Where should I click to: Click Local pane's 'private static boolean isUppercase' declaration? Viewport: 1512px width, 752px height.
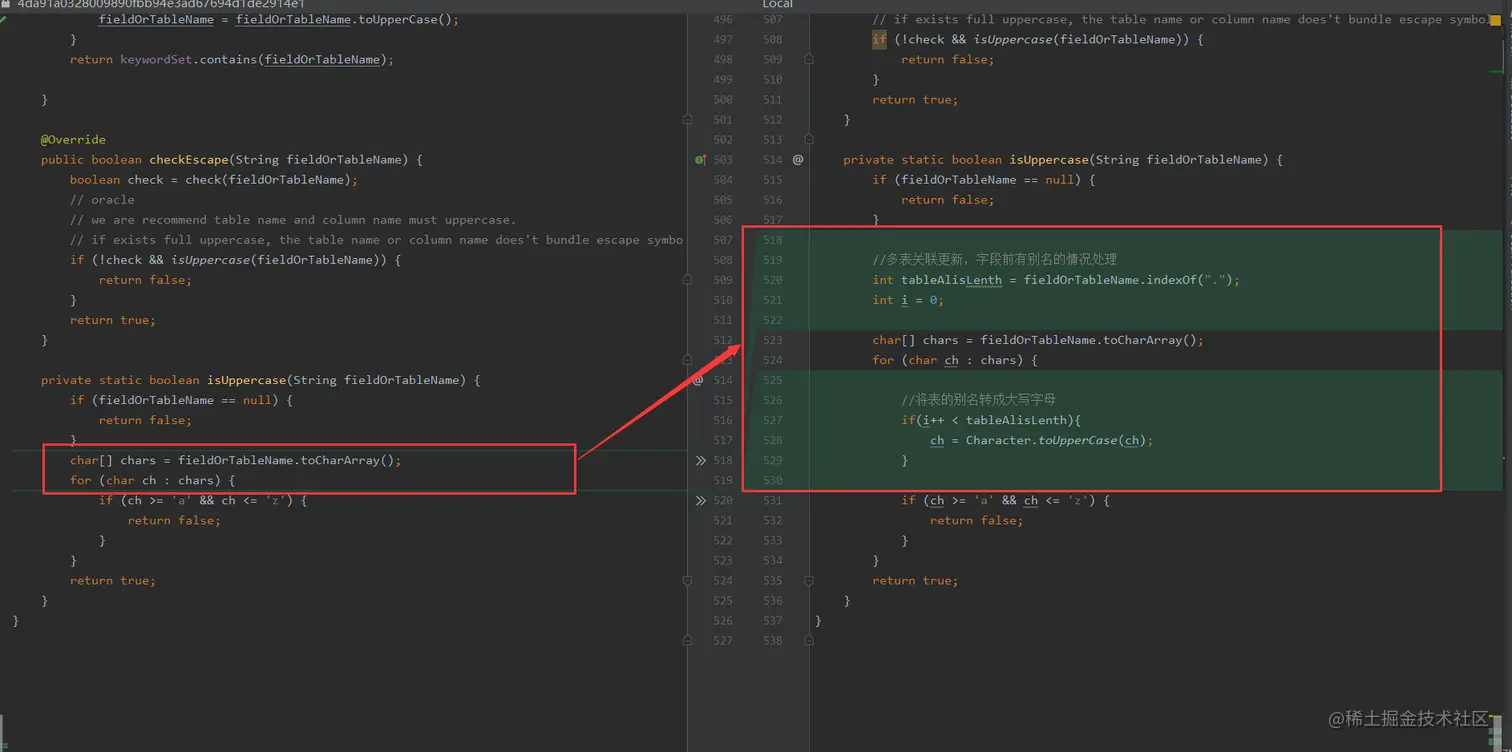tap(1063, 160)
